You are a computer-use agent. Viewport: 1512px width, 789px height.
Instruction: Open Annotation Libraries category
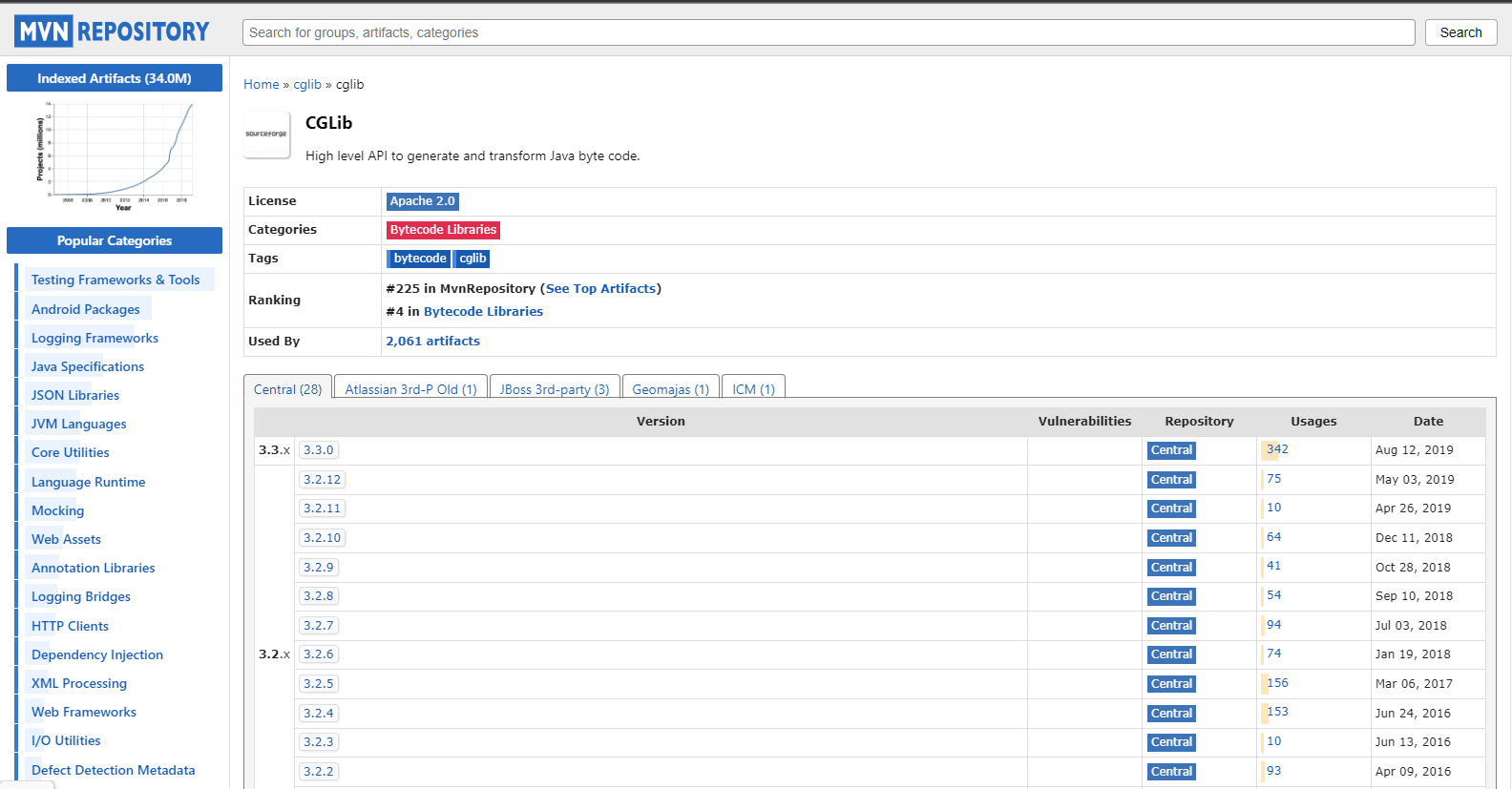[x=93, y=568]
